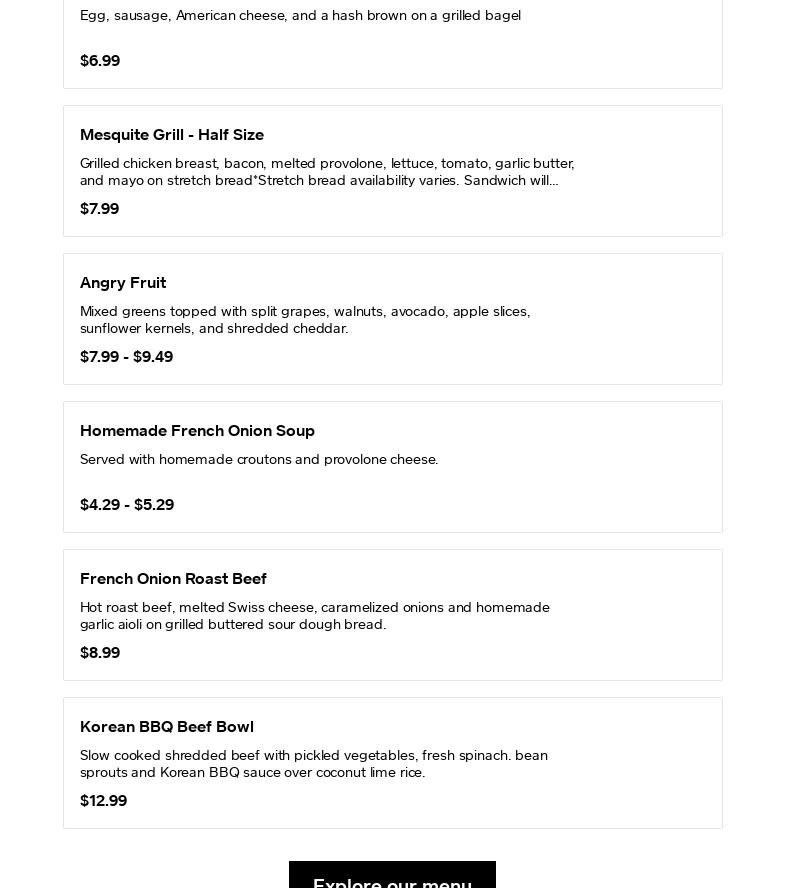This screenshot has height=888, width=785.
Task: Click the mixed greens Angry Fruit description
Action: point(305,311)
